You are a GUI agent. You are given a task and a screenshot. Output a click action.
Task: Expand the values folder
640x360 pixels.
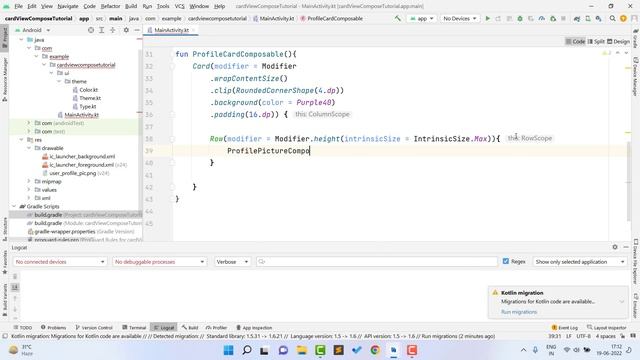[x=29, y=189]
